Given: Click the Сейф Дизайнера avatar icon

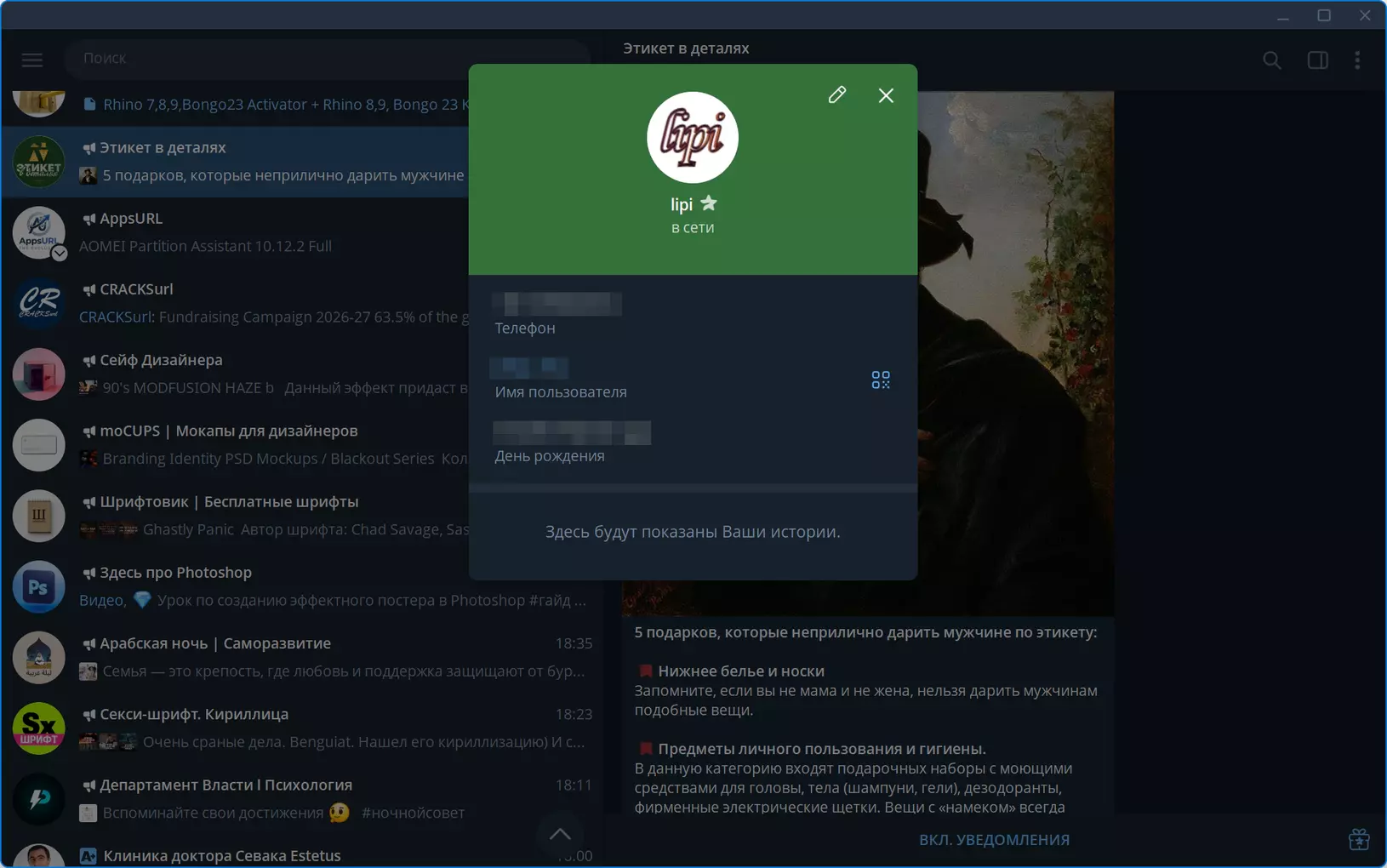Looking at the screenshot, I should click(38, 374).
